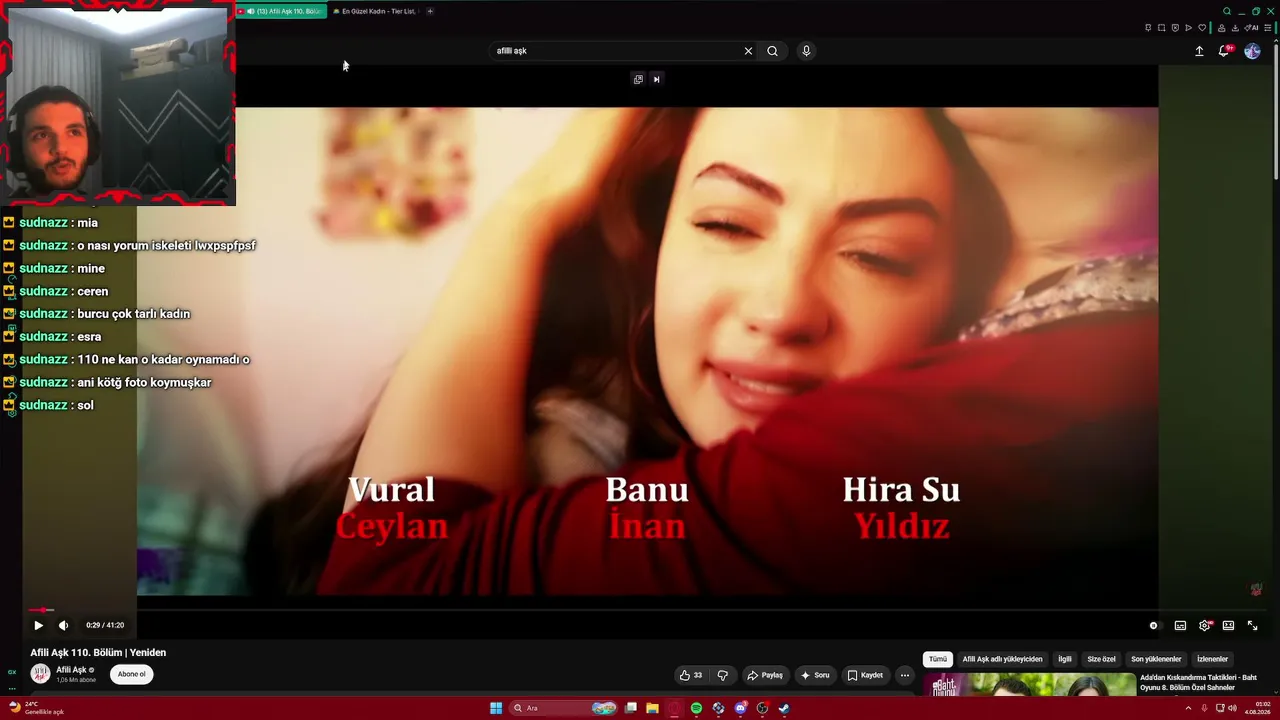Show hidden system tray icons

pyautogui.click(x=1188, y=708)
